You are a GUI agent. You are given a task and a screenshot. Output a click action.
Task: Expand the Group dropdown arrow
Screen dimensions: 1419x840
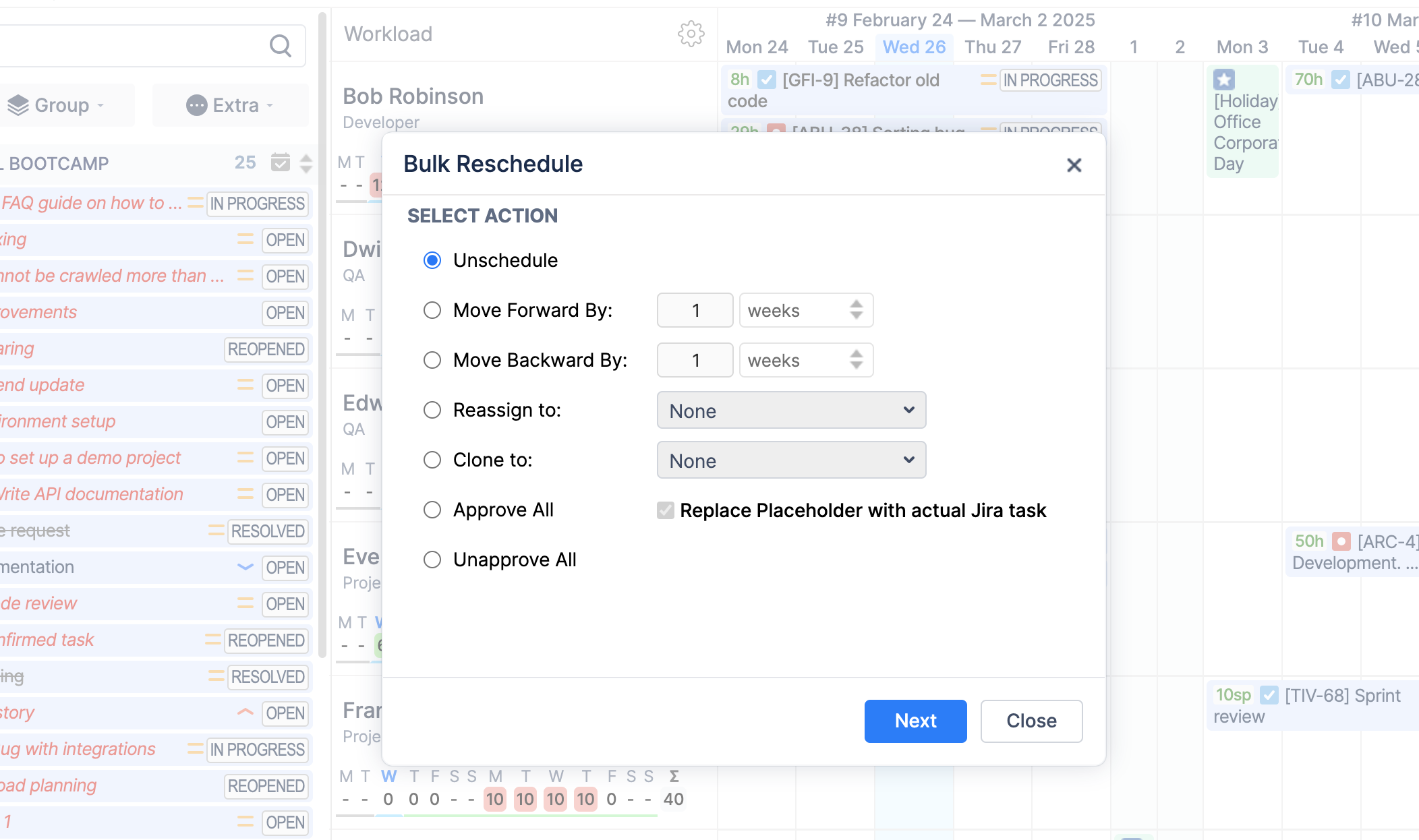coord(100,105)
